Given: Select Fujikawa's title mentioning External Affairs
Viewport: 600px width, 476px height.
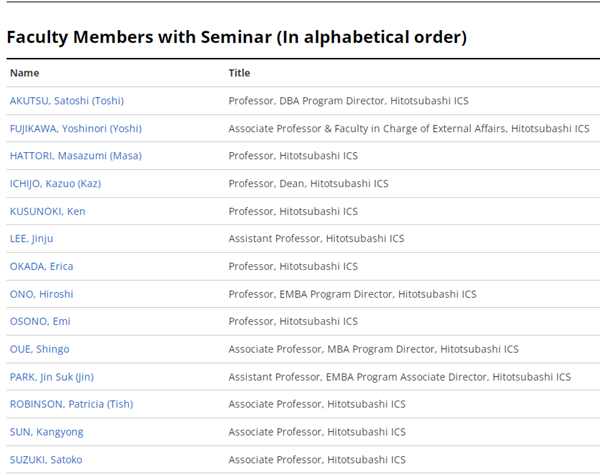Looking at the screenshot, I should pos(409,129).
